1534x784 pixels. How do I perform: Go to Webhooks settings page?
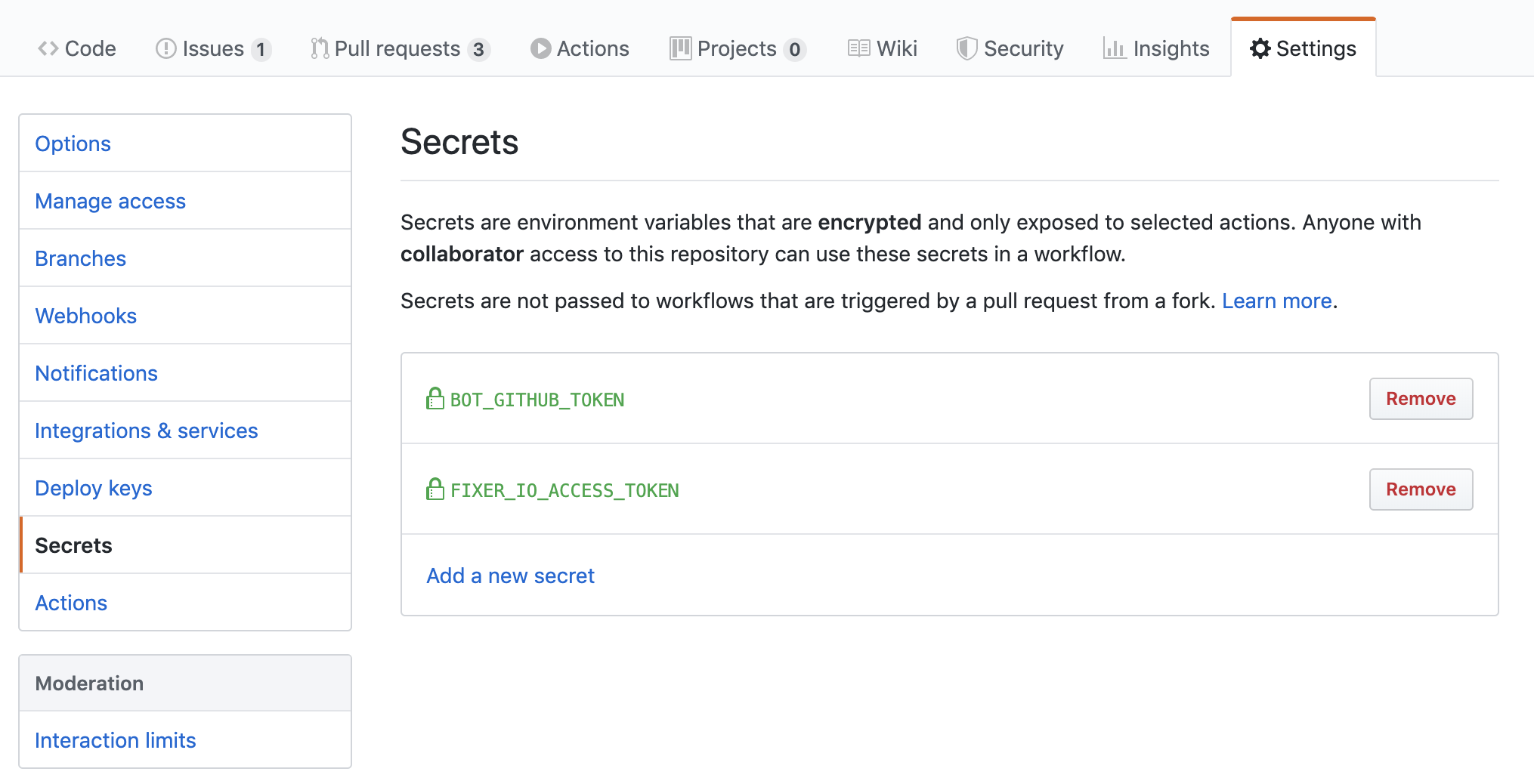(x=86, y=316)
